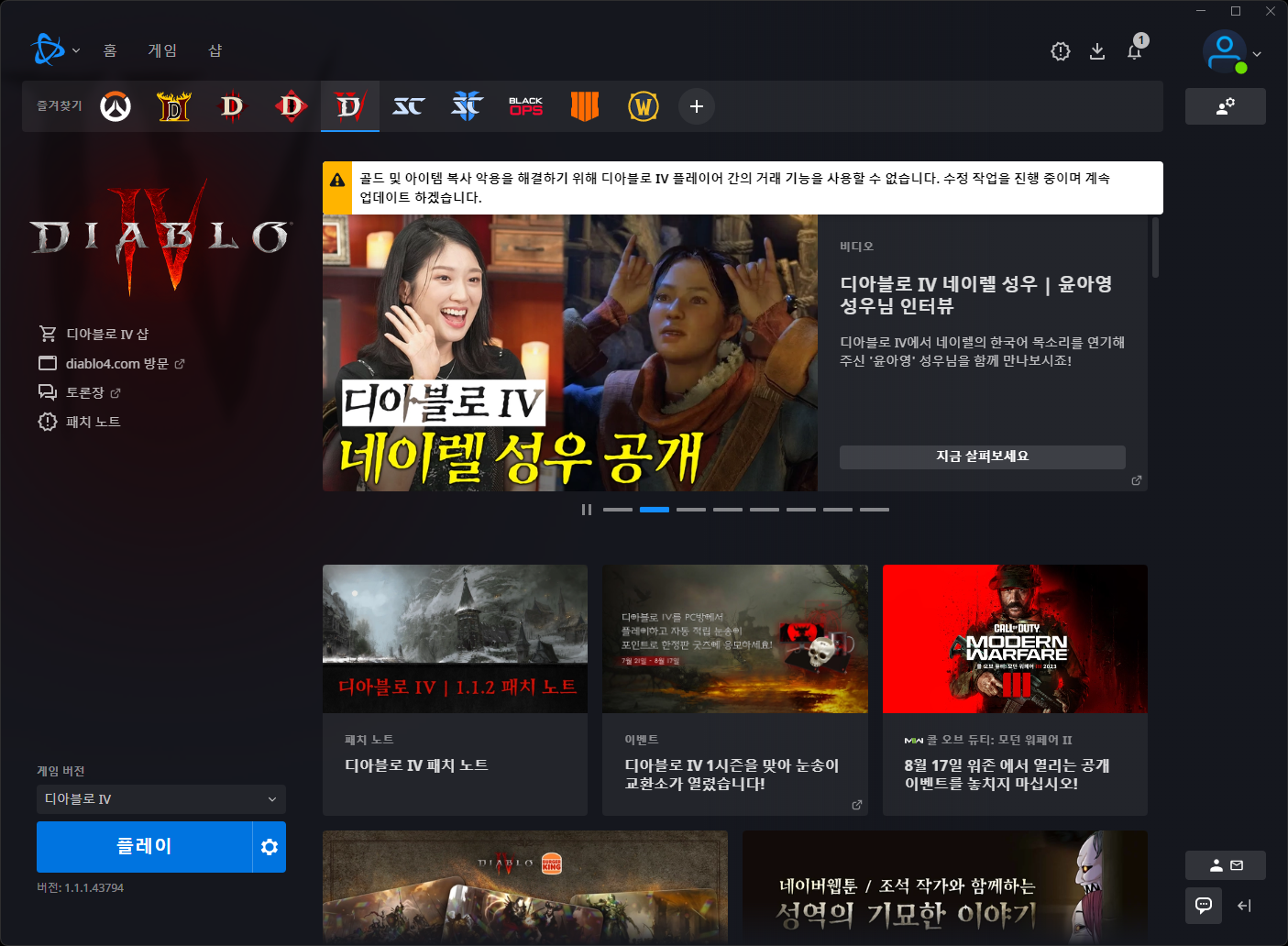Select the Diablo II Resurrected icon
The width and height of the screenshot is (1288, 946).
click(174, 106)
